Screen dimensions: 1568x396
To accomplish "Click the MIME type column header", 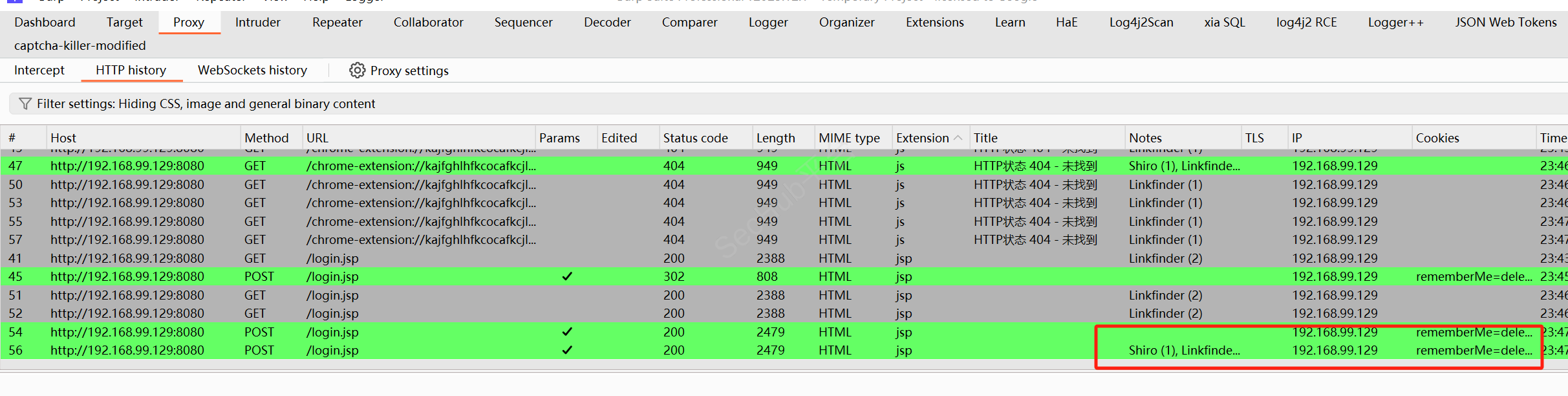I will (849, 138).
